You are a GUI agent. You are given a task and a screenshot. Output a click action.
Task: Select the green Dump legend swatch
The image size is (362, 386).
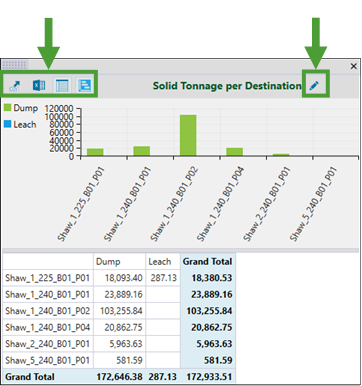8,107
